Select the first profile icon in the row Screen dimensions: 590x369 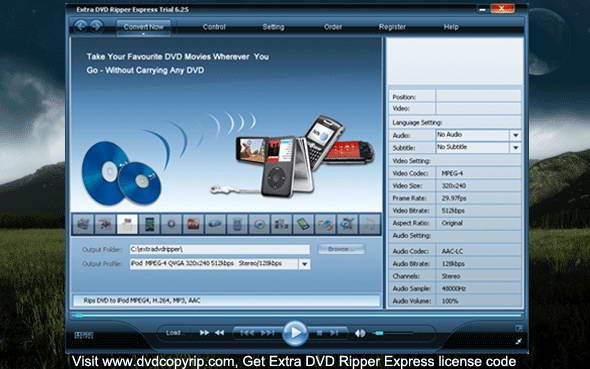point(83,224)
